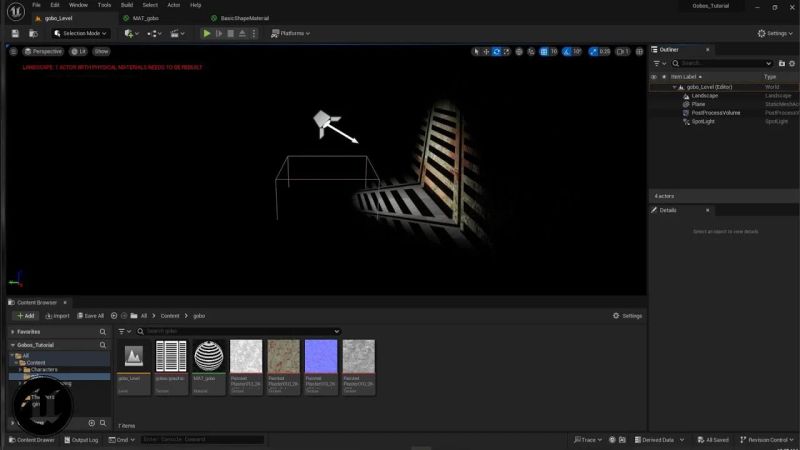Open the File menu
Viewport: 800px width, 450px height.
coord(36,5)
